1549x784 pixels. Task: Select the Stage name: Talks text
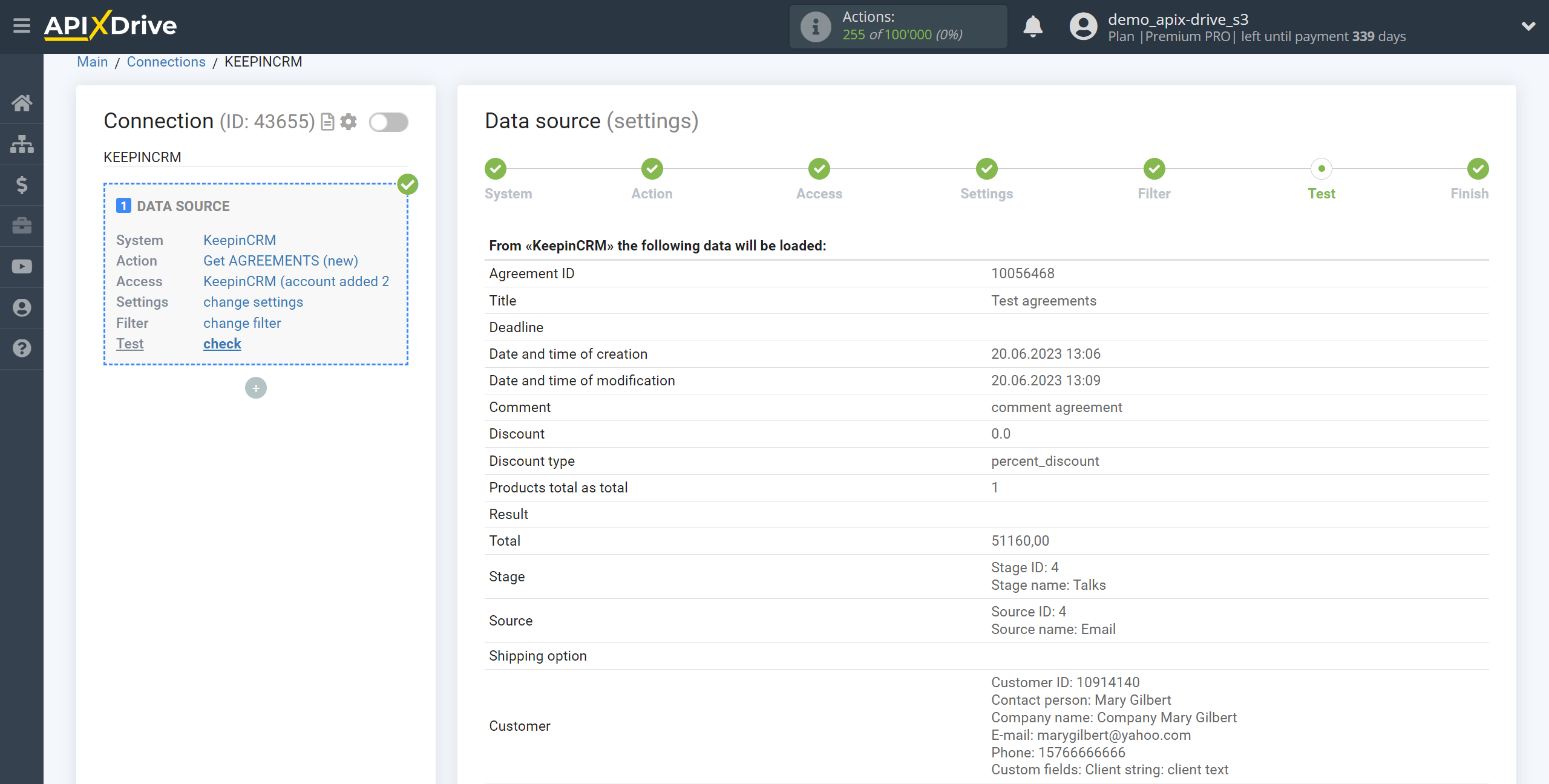coord(1049,585)
